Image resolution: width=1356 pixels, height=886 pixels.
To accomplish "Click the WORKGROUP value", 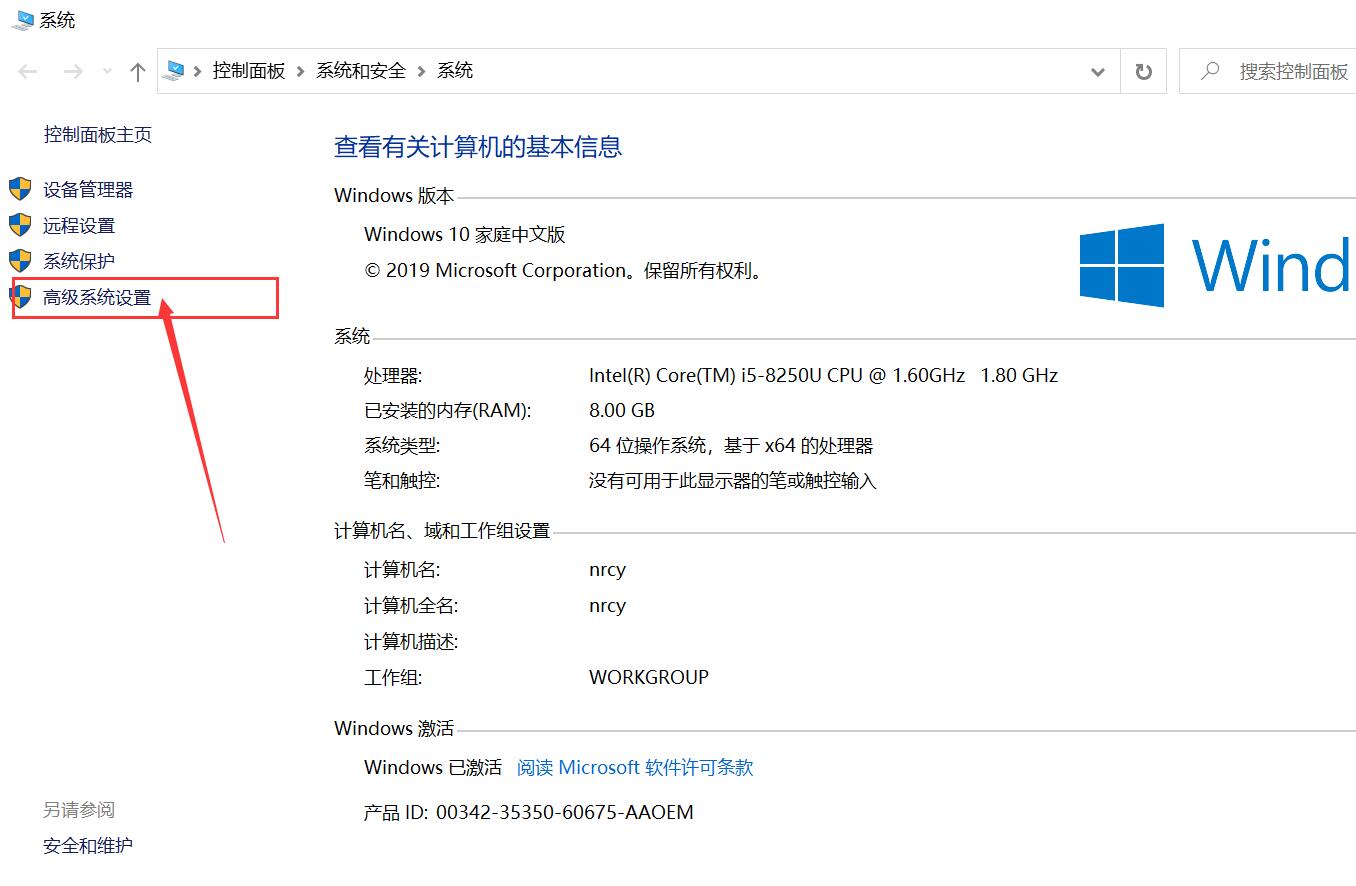I will click(x=649, y=677).
